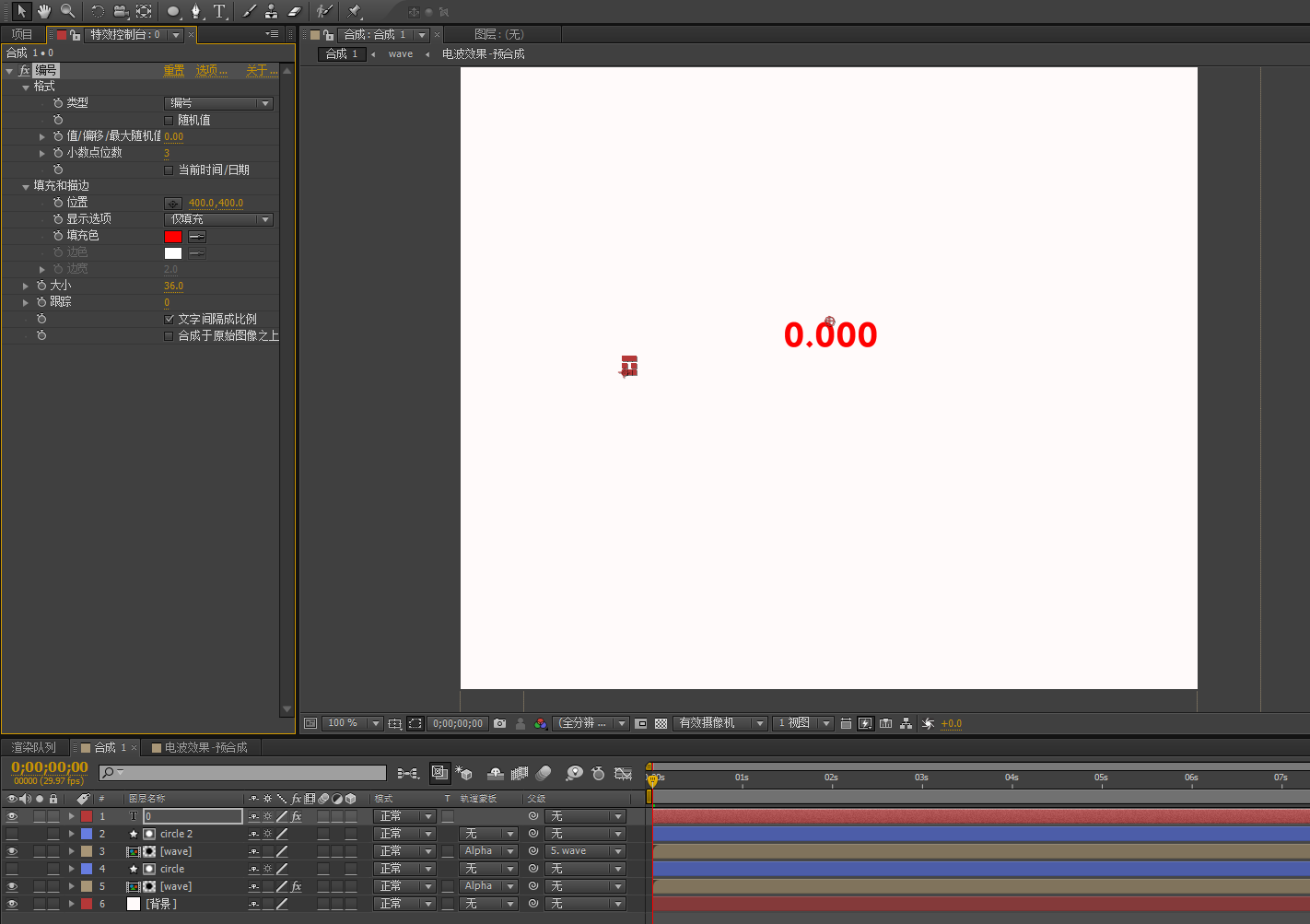This screenshot has height=924, width=1310.
Task: Expand the 大小 property
Action: pos(26,286)
